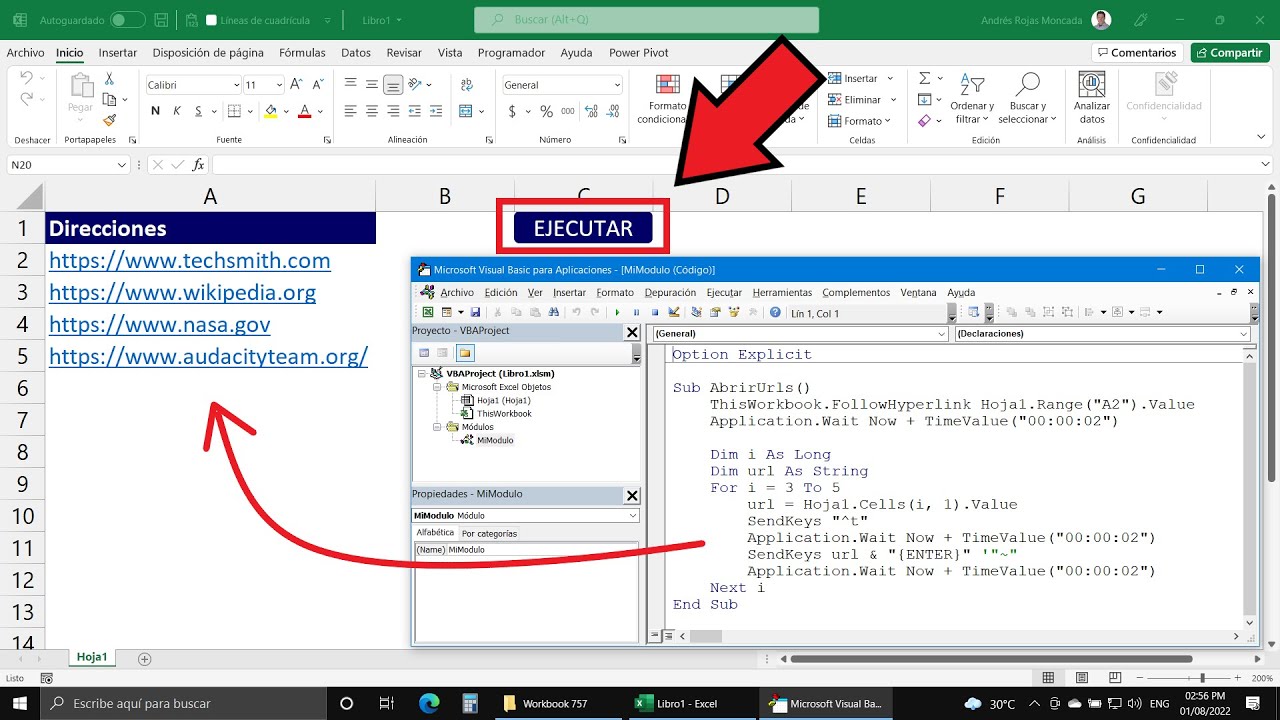Viewport: 1280px width, 720px height.
Task: Click the pause (Interrumpir) icon in VBA toolbar
Action: pyautogui.click(x=636, y=312)
